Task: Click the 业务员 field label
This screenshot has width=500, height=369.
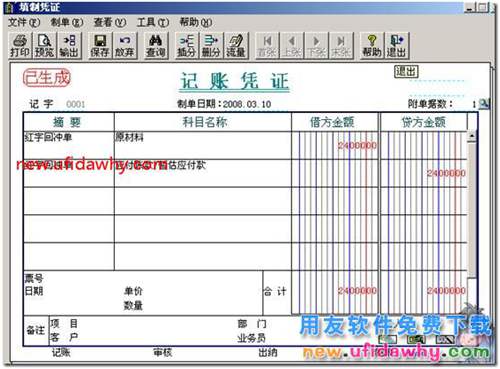Action: coord(252,338)
